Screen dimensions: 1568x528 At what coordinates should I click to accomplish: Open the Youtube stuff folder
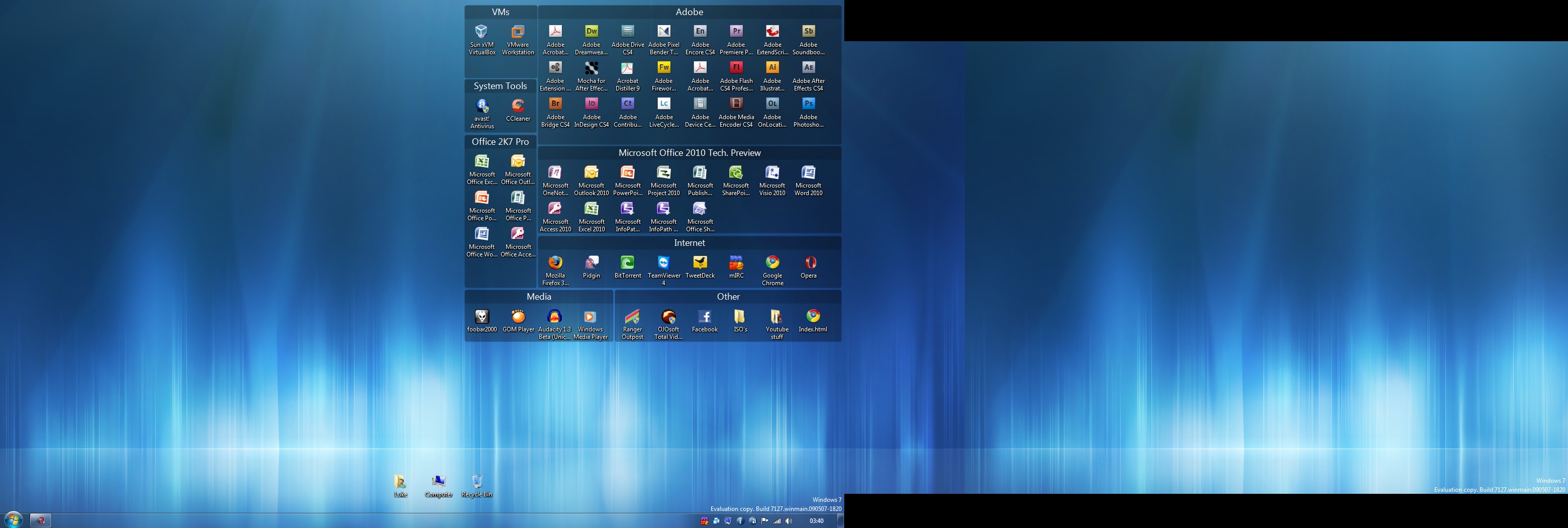tap(776, 317)
